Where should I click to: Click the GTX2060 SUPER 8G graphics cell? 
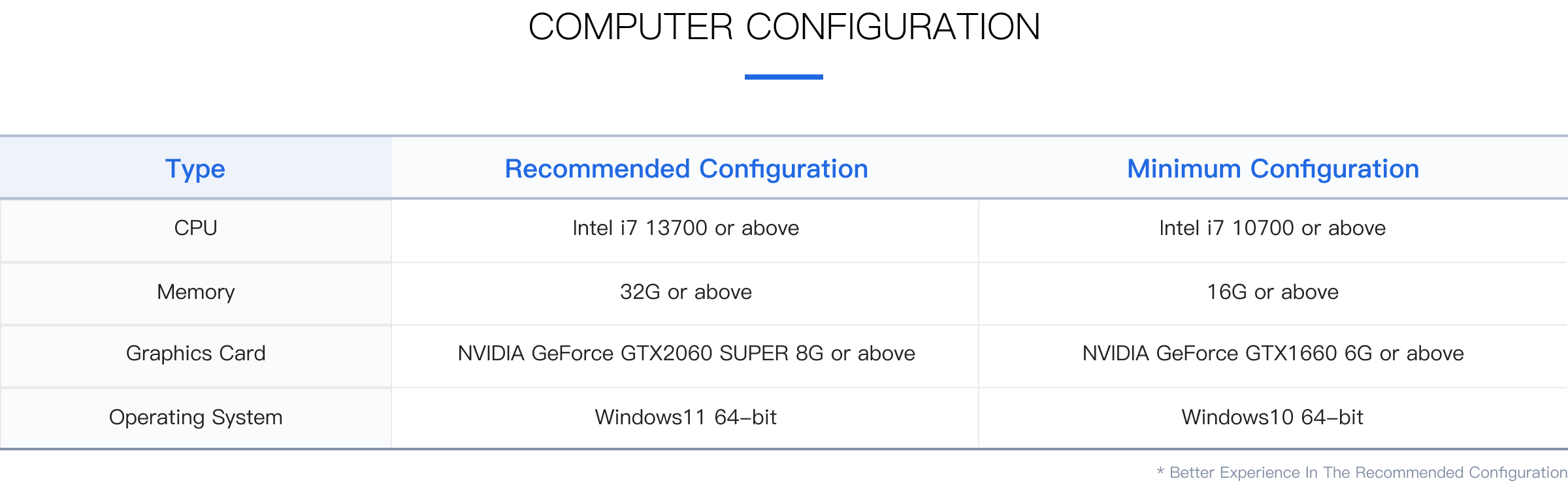pos(686,353)
